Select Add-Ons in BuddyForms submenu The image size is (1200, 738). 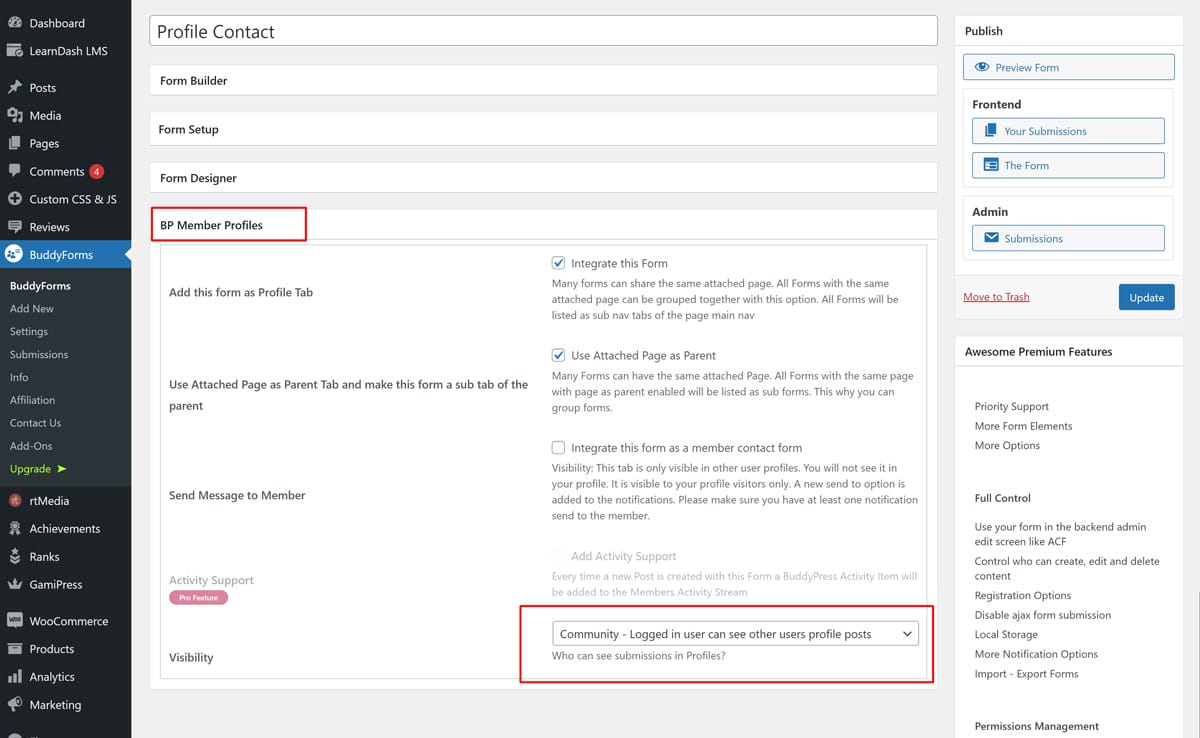point(31,446)
